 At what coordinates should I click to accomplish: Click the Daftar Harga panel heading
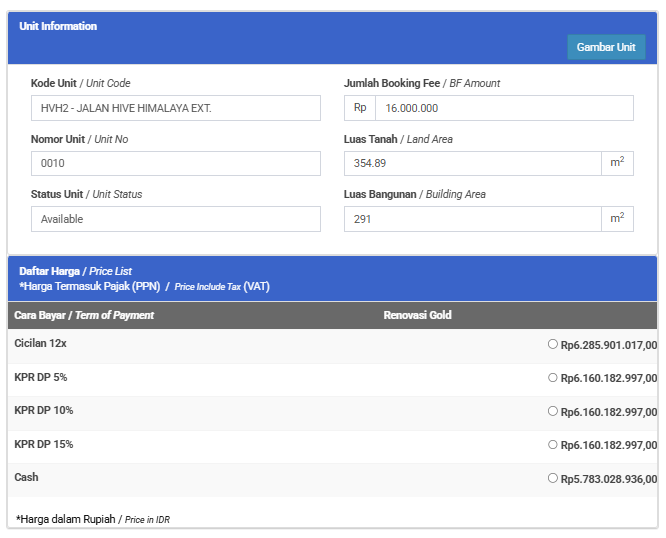click(x=75, y=271)
